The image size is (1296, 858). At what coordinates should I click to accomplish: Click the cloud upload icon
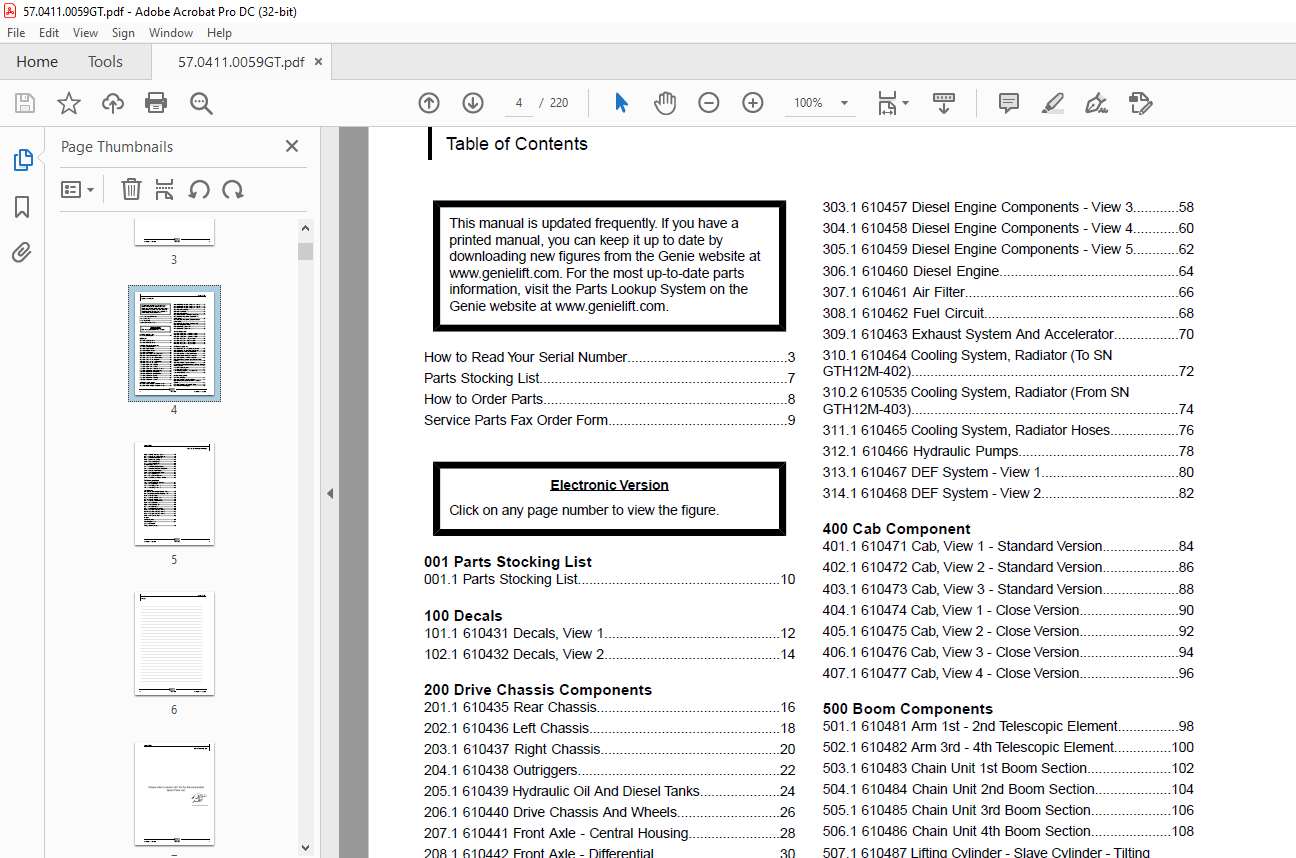click(113, 103)
